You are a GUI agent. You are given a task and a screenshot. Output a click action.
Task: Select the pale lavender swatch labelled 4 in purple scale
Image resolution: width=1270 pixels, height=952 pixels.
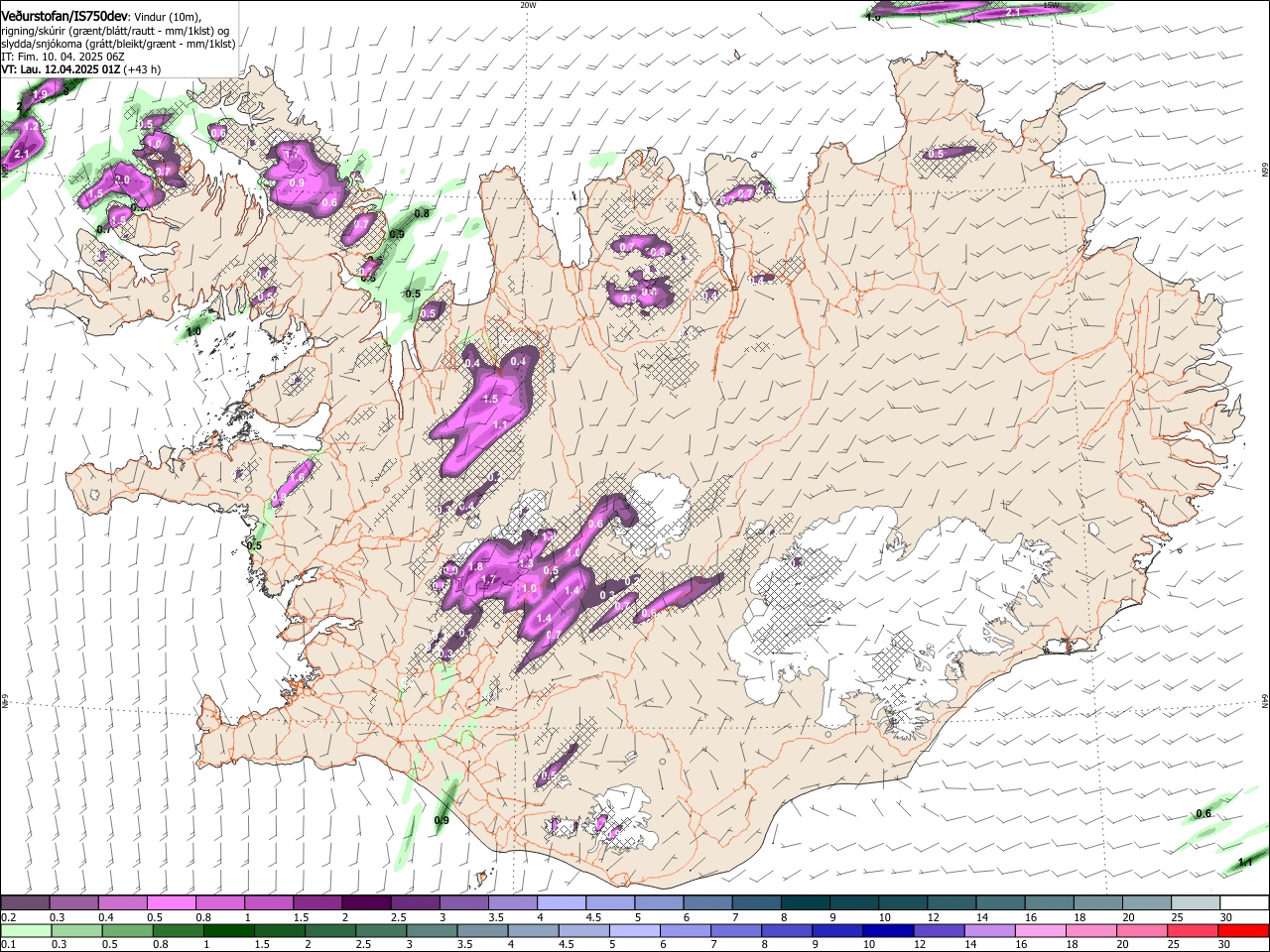tap(562, 903)
